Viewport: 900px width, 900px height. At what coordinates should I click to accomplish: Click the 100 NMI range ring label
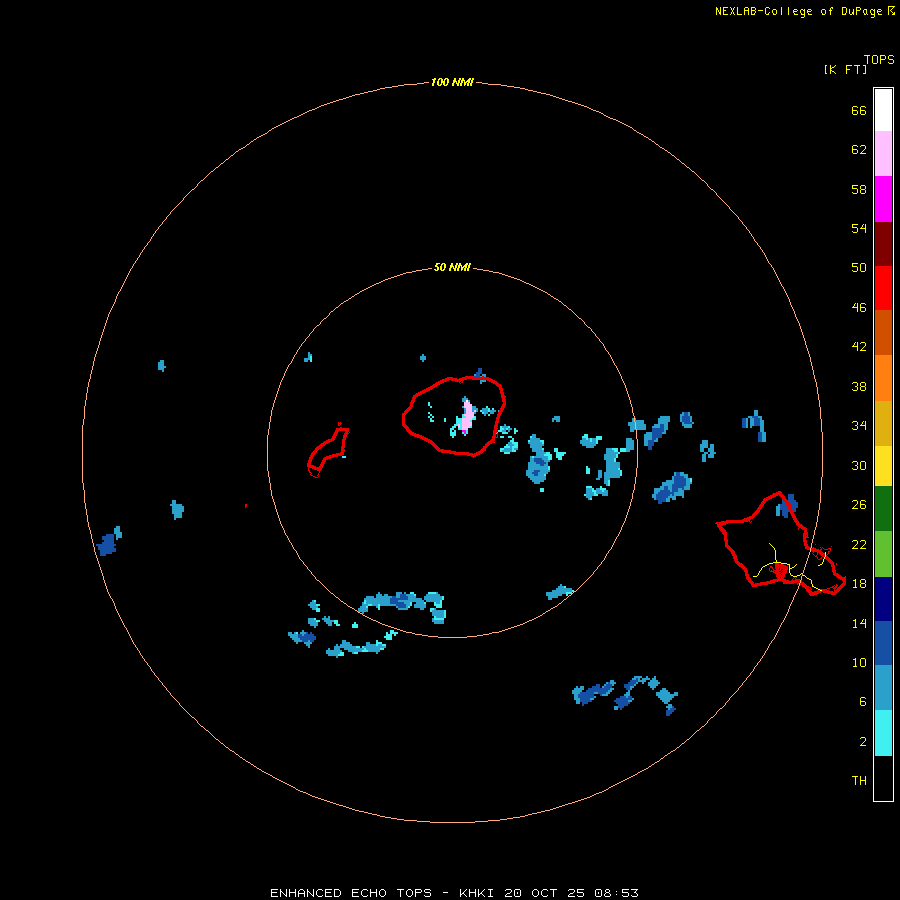pos(452,82)
